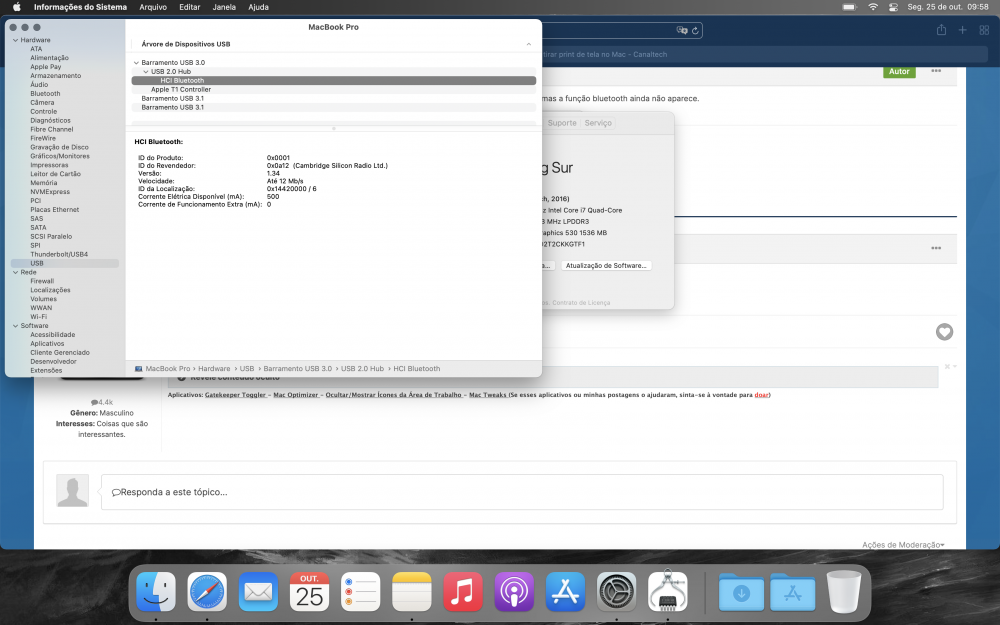Select Aplicativos under Software
The height and width of the screenshot is (625, 1000).
pos(47,344)
